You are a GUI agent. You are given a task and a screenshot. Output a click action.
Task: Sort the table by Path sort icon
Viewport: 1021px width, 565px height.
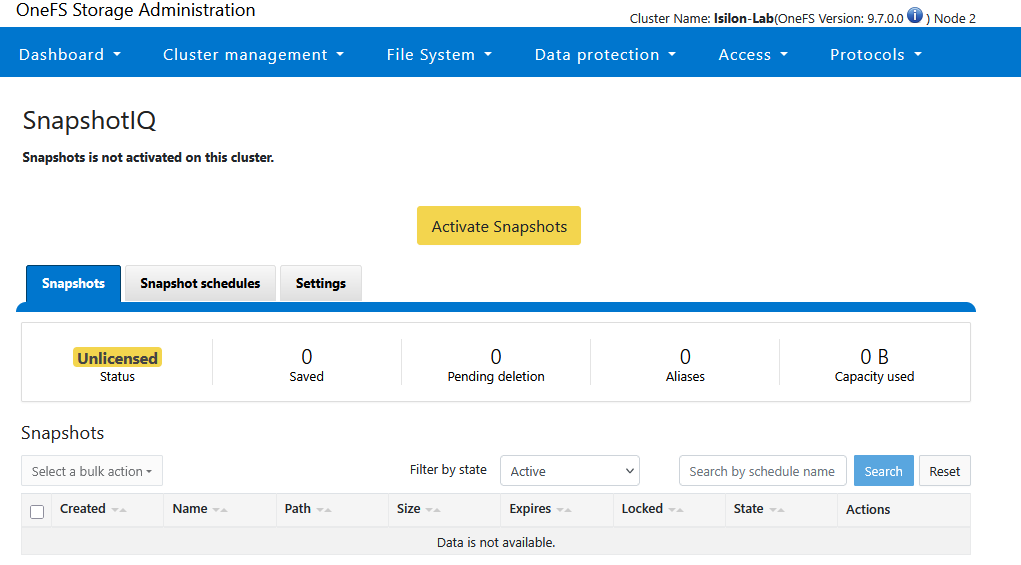(x=324, y=510)
